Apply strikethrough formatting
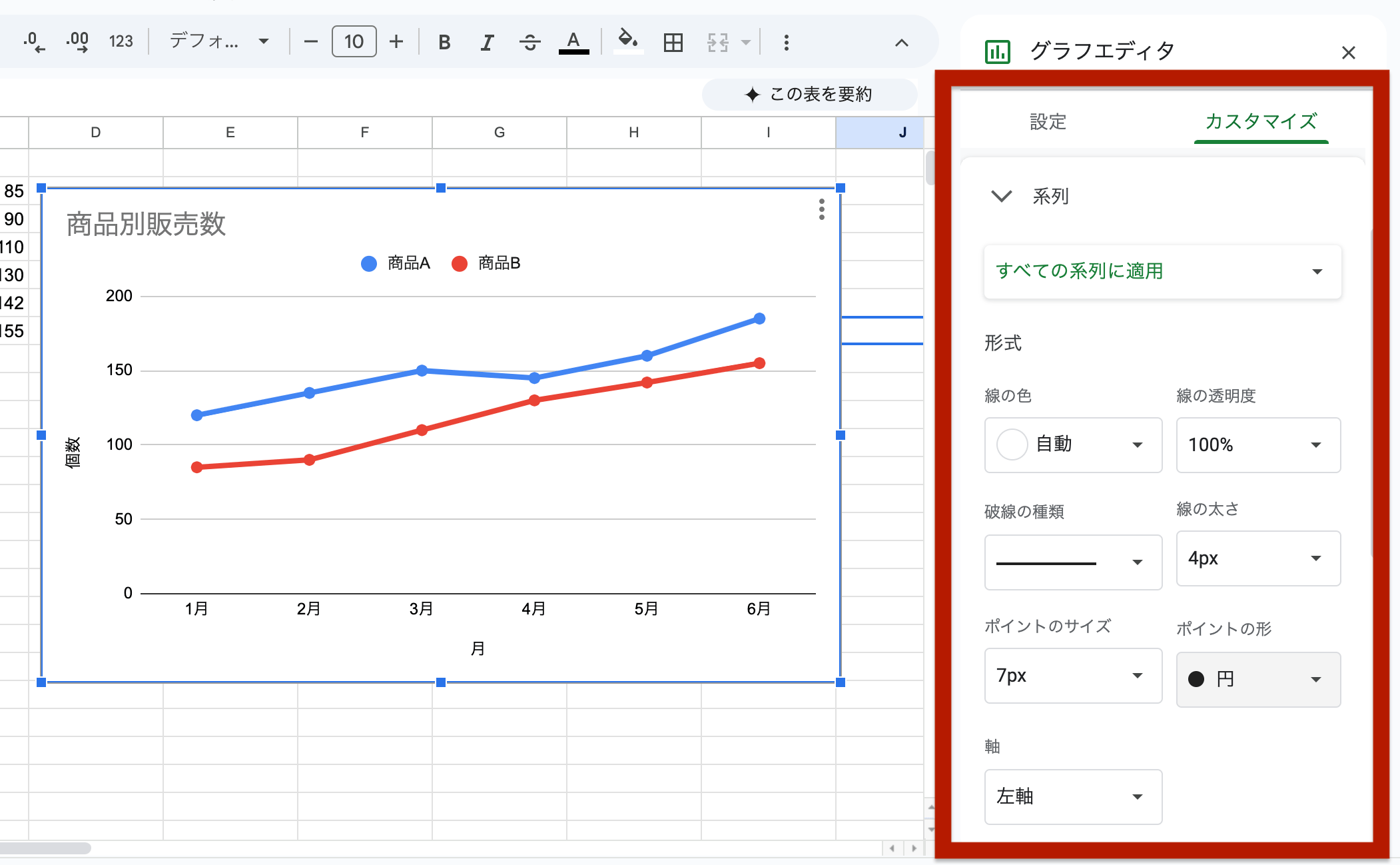The height and width of the screenshot is (865, 1400). point(530,41)
